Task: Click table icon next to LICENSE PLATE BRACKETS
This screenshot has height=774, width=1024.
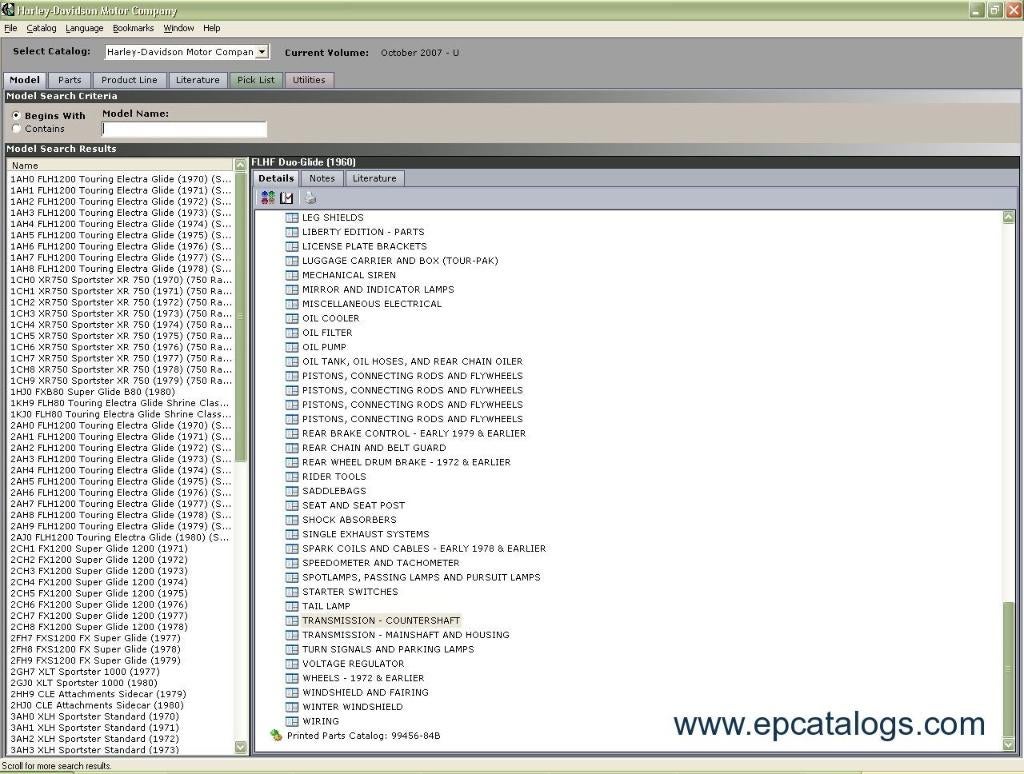Action: [292, 246]
